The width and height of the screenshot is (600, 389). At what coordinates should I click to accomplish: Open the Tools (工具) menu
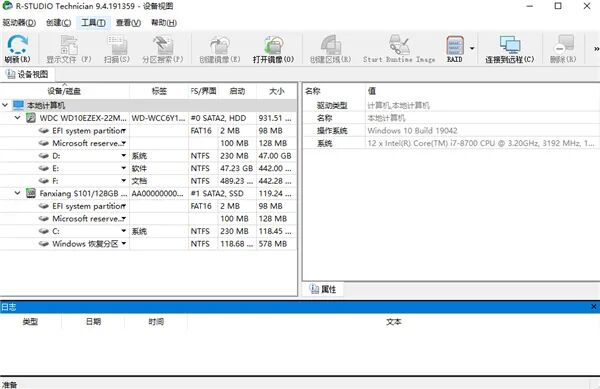93,23
